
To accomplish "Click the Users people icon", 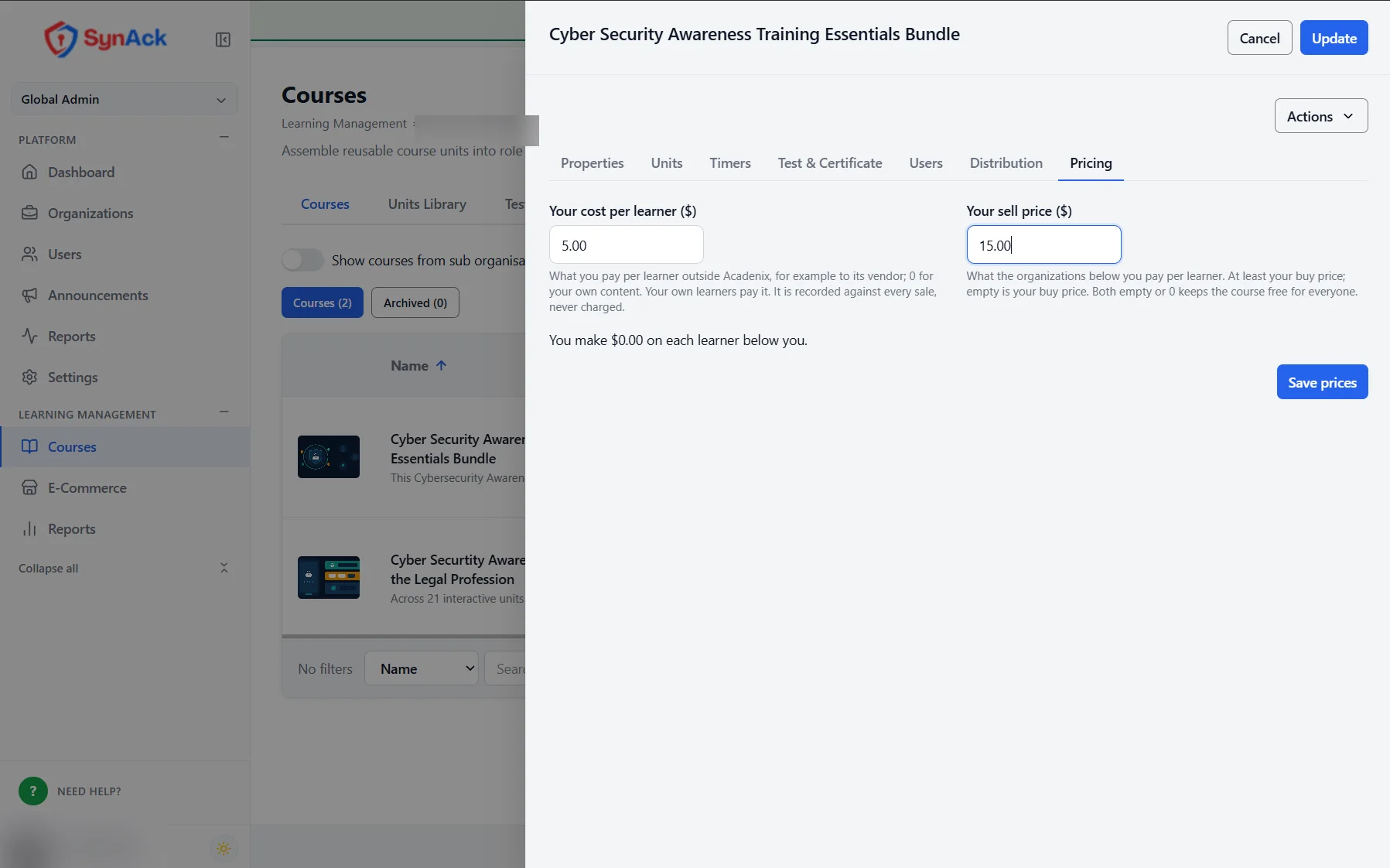I will [x=29, y=254].
